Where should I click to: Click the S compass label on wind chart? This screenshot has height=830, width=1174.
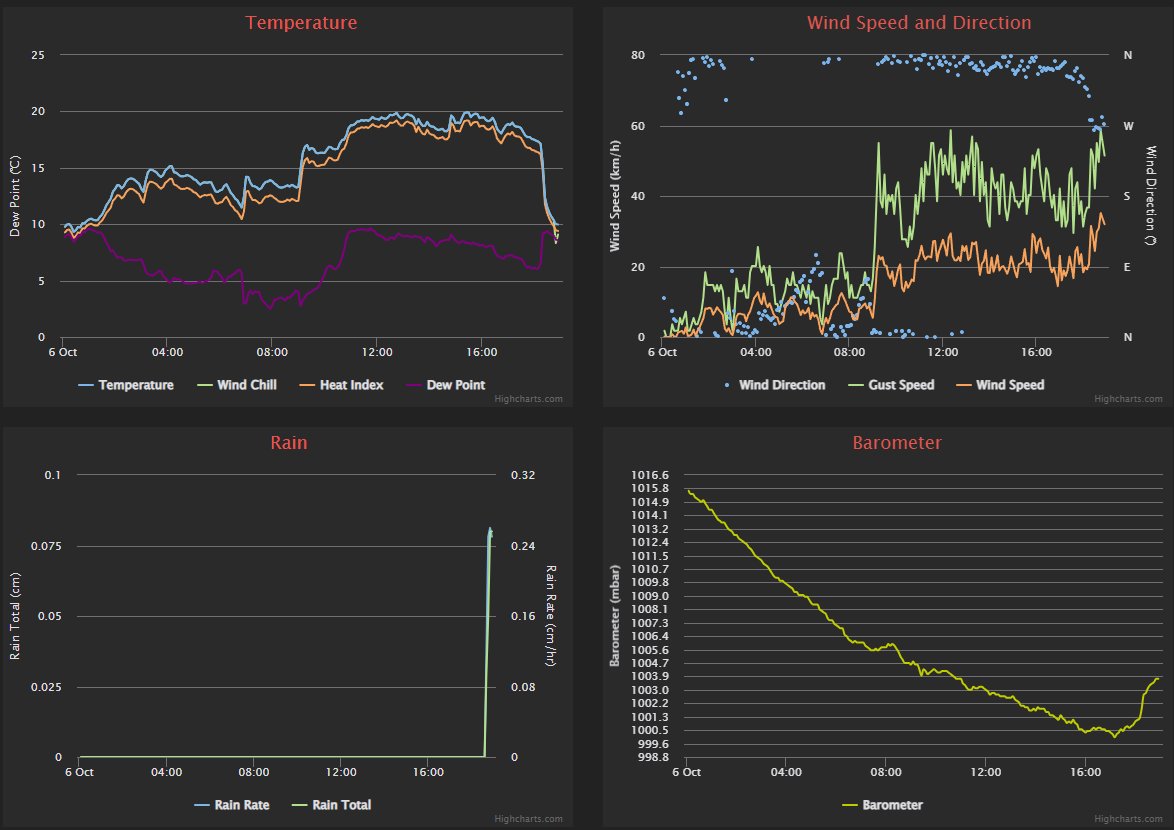[1127, 196]
